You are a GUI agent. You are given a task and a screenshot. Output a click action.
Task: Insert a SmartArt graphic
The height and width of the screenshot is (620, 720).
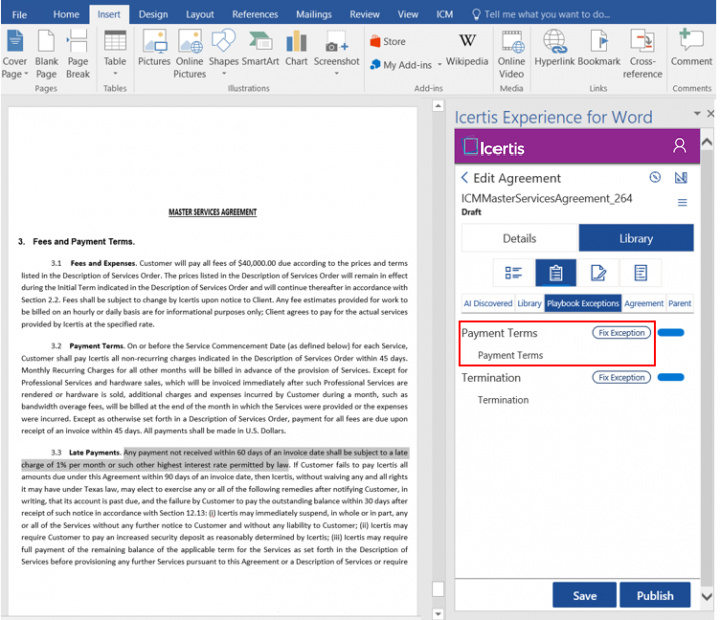point(260,48)
